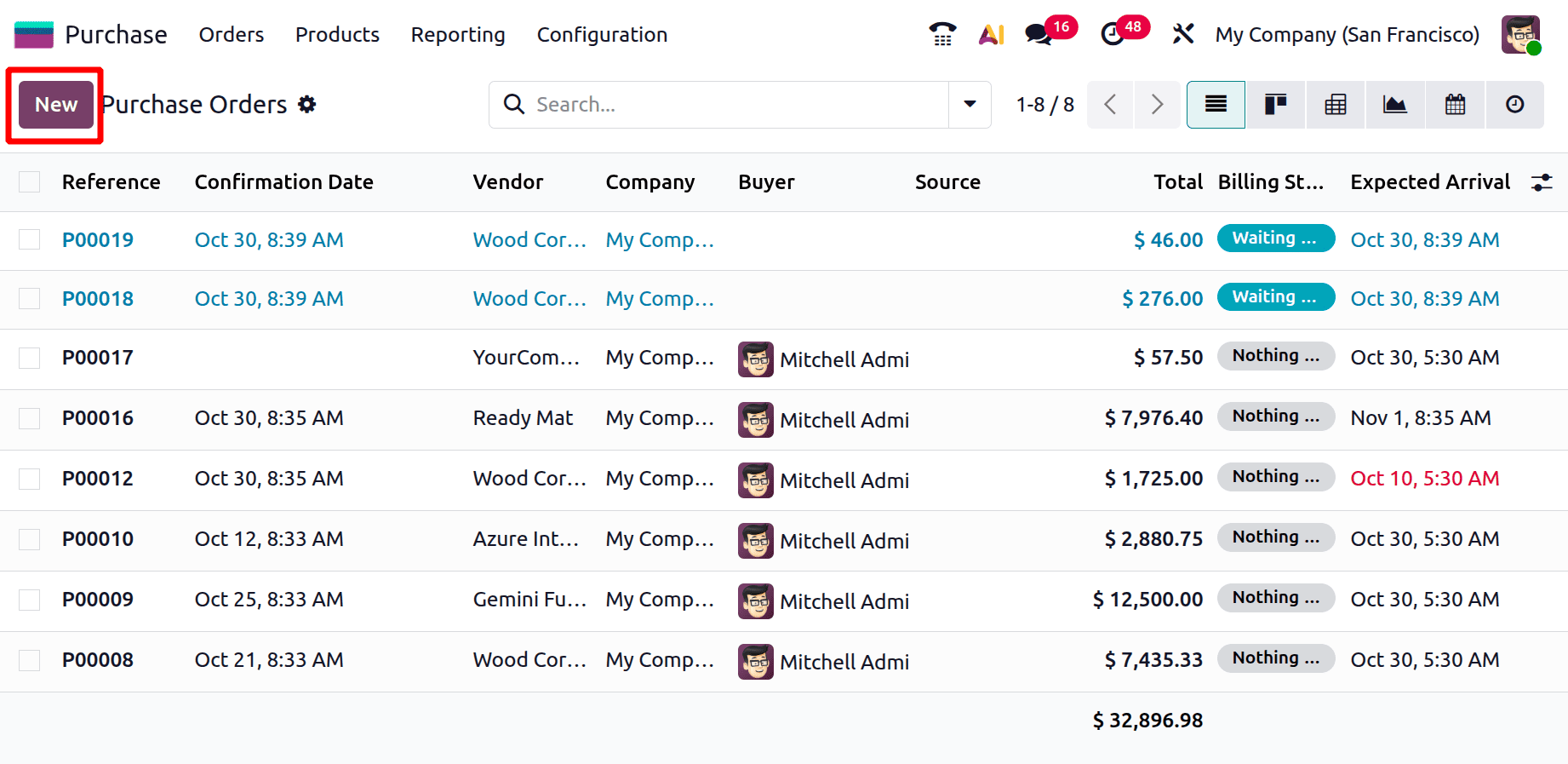Open the Purchase app home icon
Screen dimensions: 1568x764
click(x=34, y=35)
